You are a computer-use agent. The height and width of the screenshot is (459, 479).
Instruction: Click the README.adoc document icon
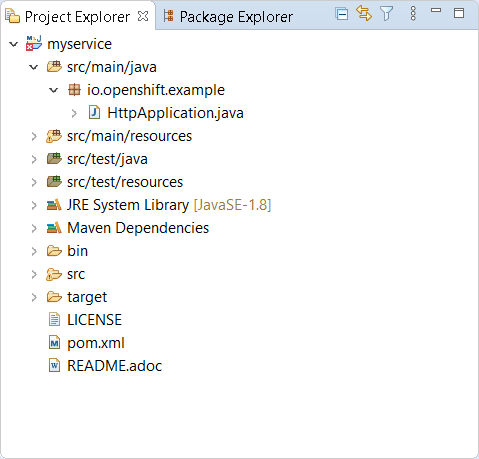coord(54,366)
